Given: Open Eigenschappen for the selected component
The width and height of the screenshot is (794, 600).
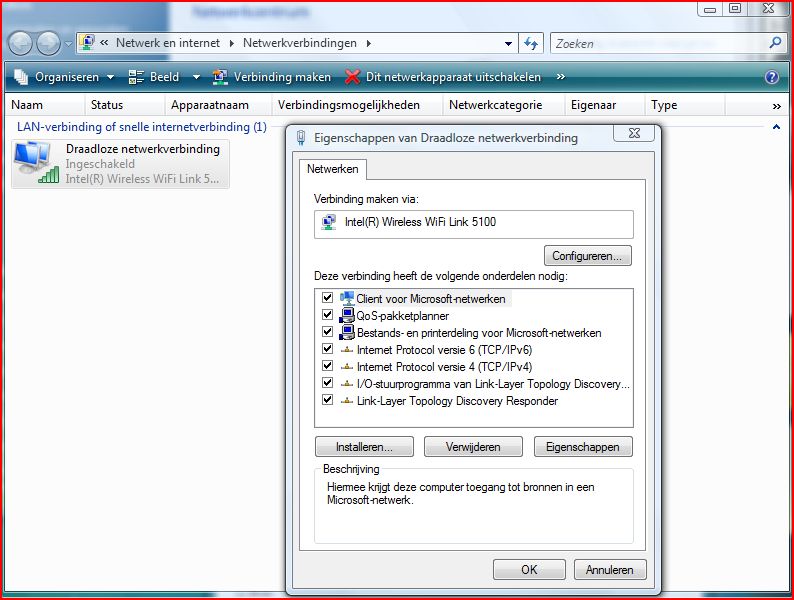Looking at the screenshot, I should [583, 447].
